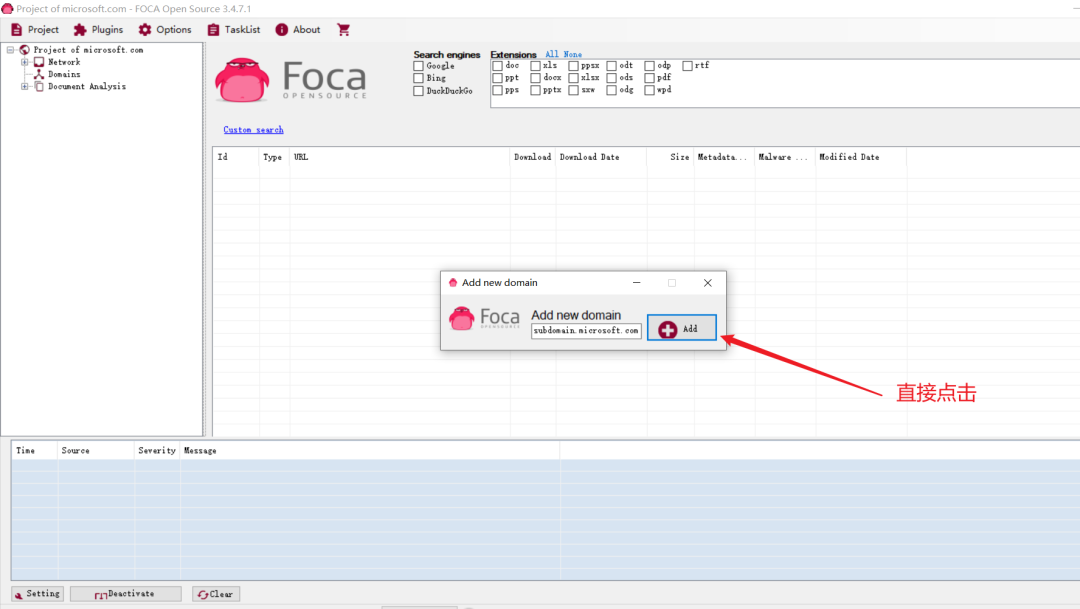Click the Clear log button
This screenshot has width=1080, height=609.
pyautogui.click(x=216, y=594)
